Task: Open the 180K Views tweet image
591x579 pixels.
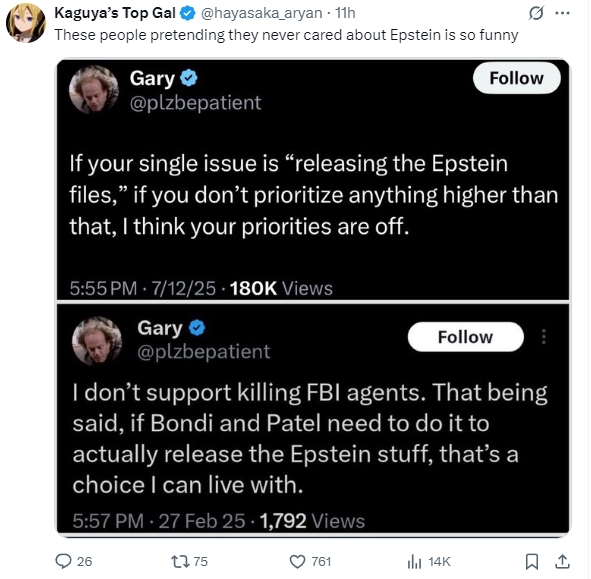Action: [313, 180]
